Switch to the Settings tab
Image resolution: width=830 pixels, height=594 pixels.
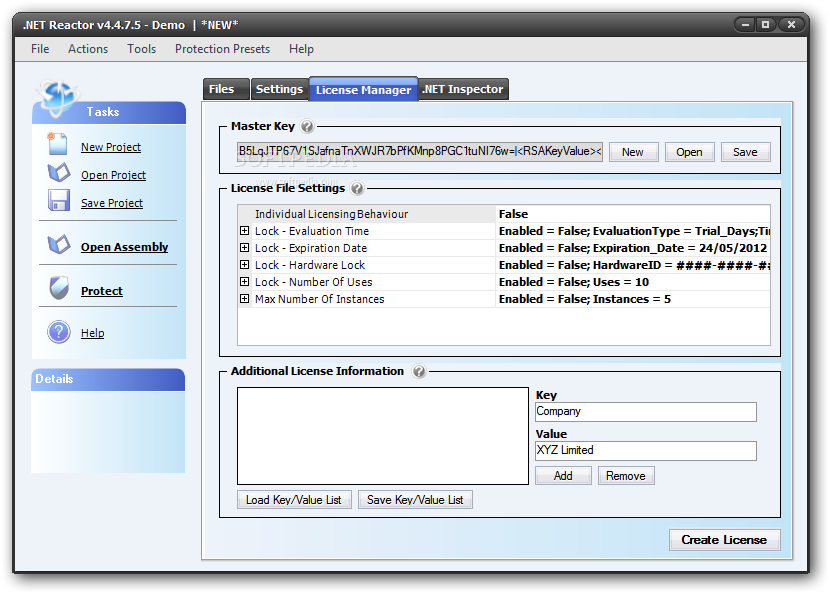pos(279,89)
